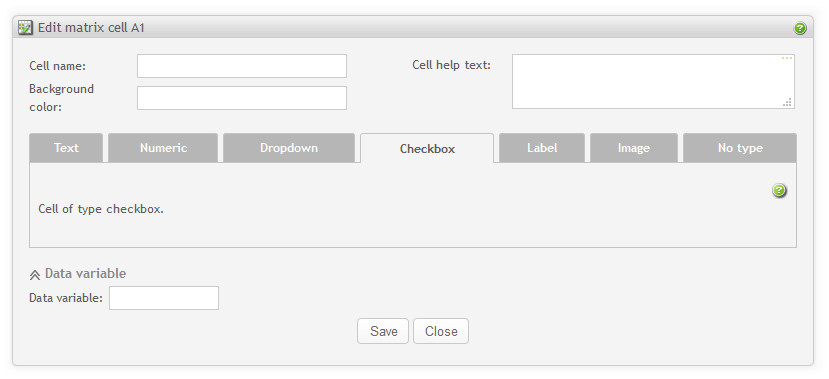The width and height of the screenshot is (829, 379).
Task: Open the Label tab
Action: pos(542,148)
